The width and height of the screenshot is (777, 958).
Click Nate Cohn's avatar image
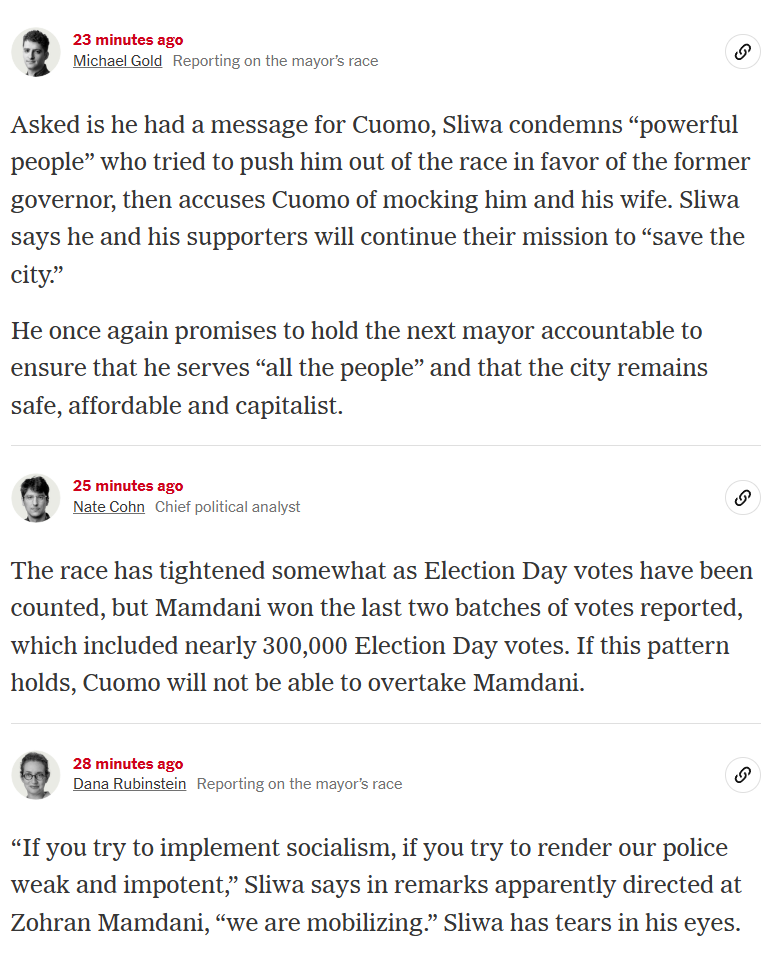[36, 497]
